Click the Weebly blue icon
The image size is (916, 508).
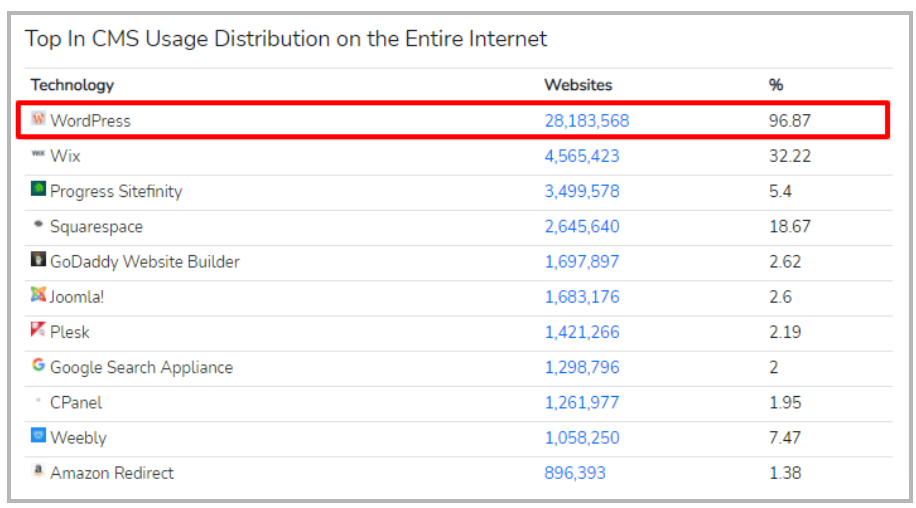point(38,435)
